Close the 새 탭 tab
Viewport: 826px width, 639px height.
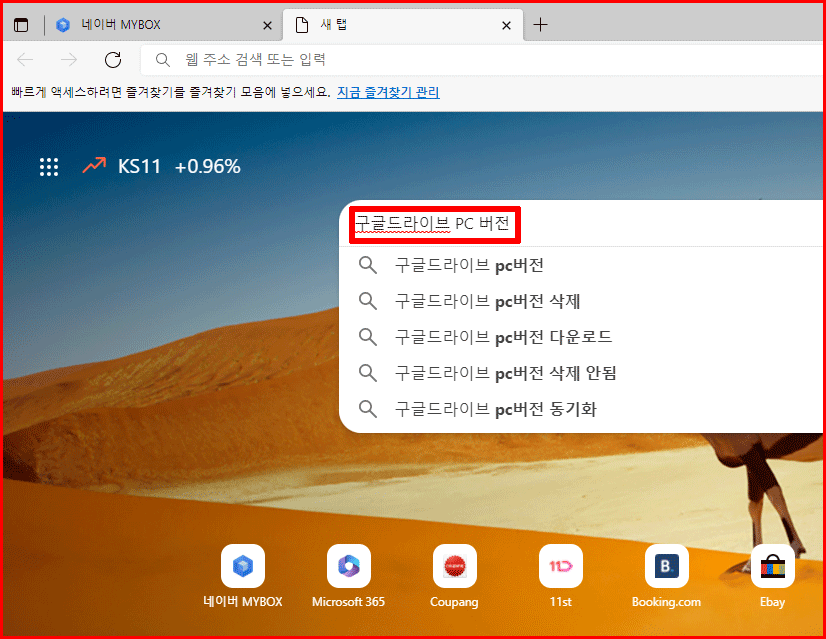(x=506, y=25)
